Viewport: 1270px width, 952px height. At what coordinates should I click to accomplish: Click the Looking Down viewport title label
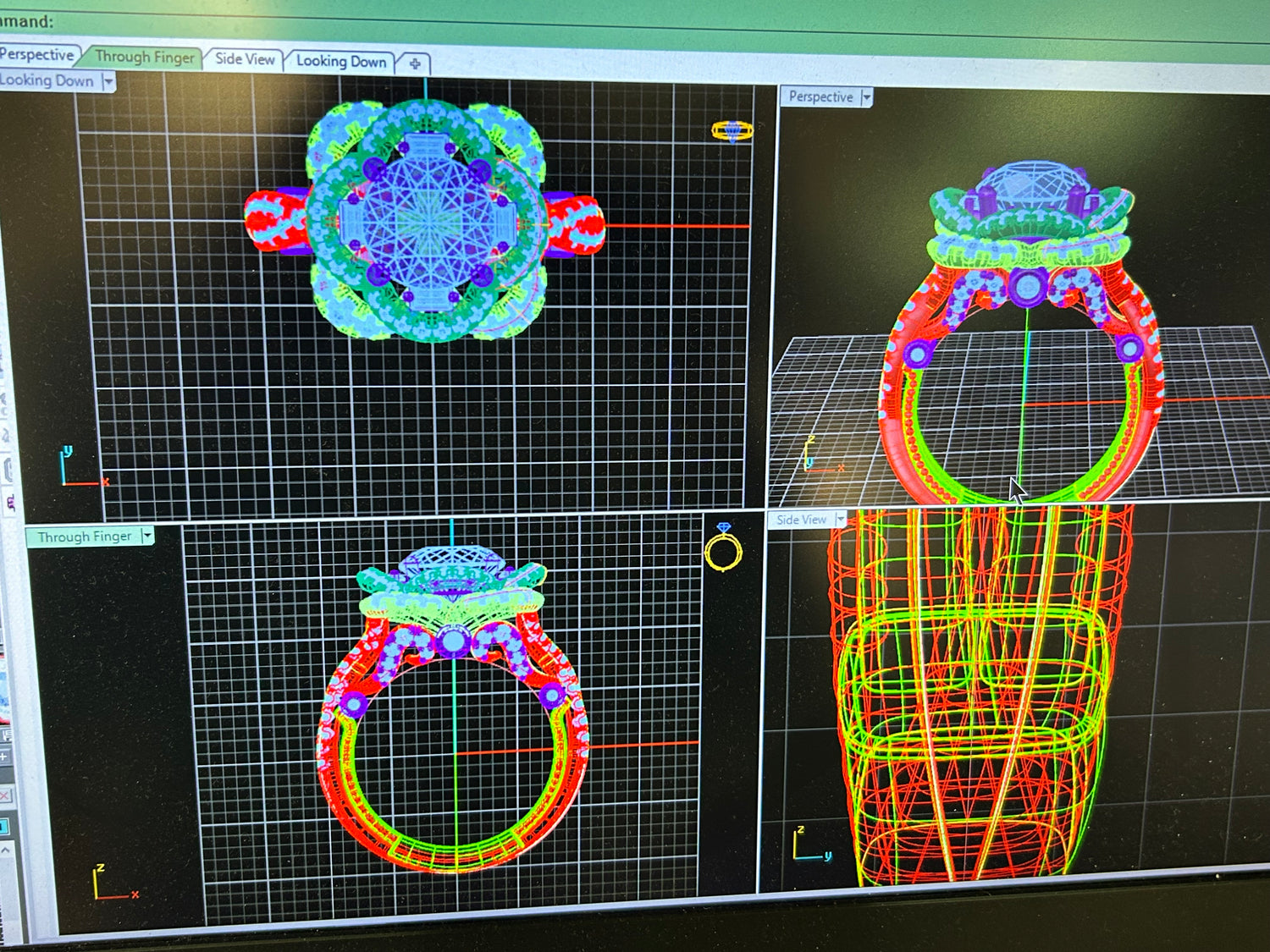[47, 80]
